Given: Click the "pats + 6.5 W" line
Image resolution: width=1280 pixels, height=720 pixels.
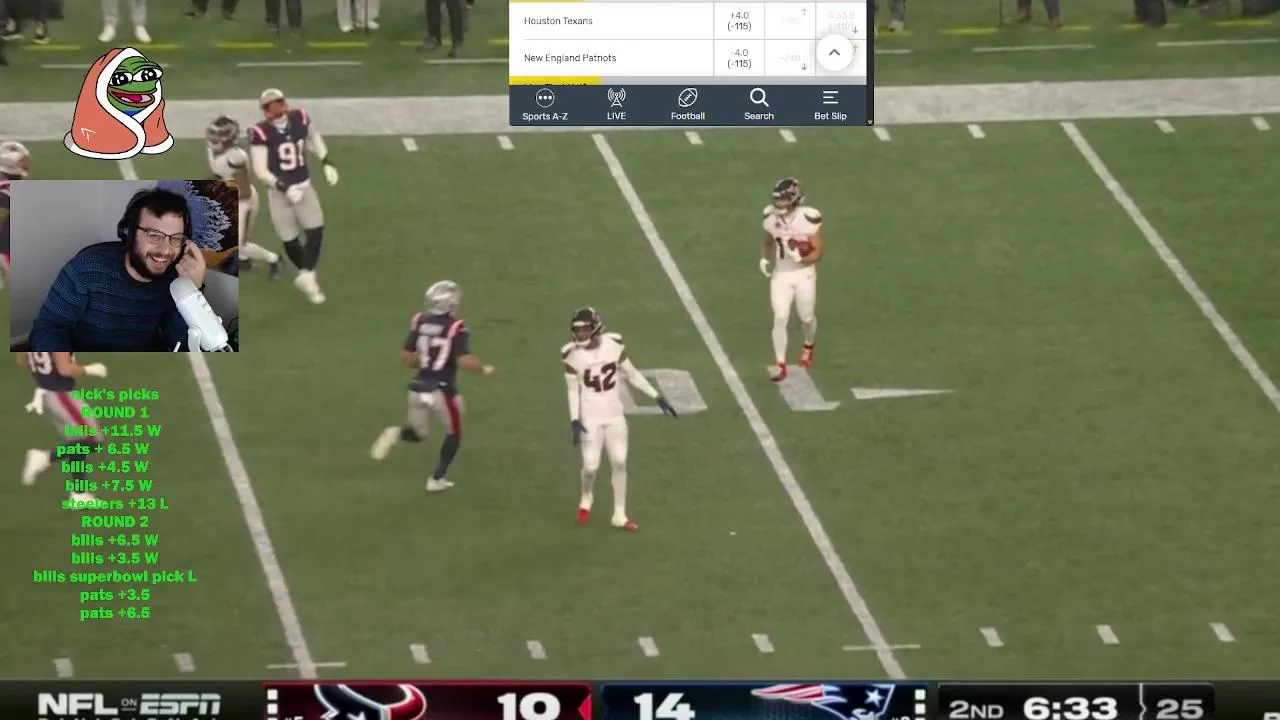Looking at the screenshot, I should pos(103,449).
